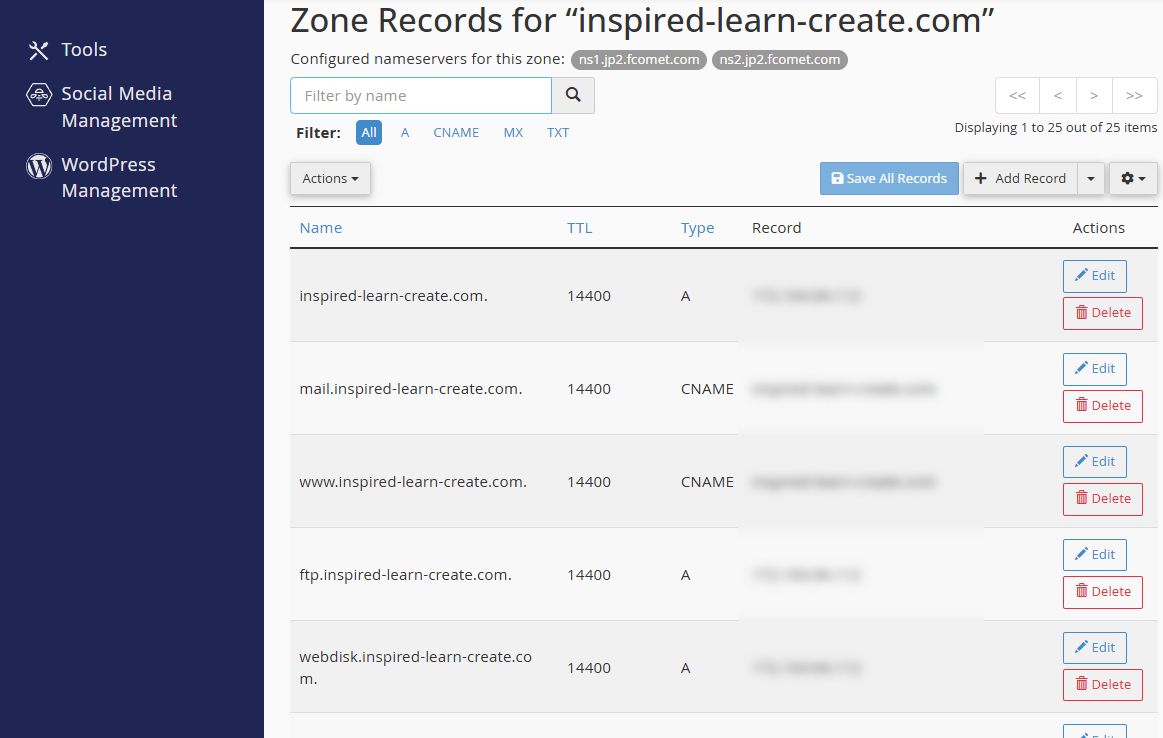This screenshot has height=738, width=1163.
Task: Expand the Add Record arrow dropdown
Action: coord(1090,179)
